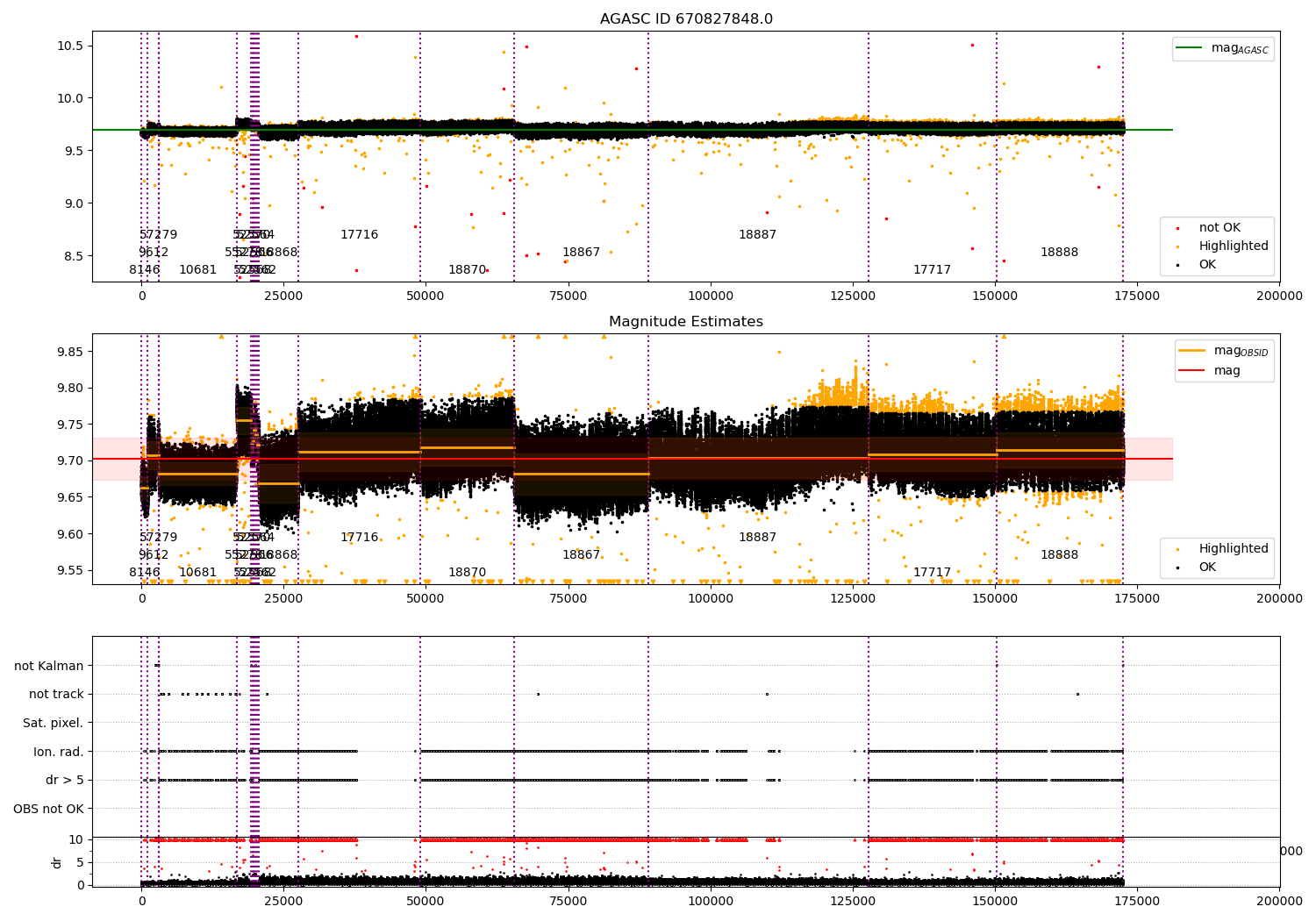Click the 'Magnitude Estimates' plot title
Screen dimensions: 1316x921
[x=686, y=322]
